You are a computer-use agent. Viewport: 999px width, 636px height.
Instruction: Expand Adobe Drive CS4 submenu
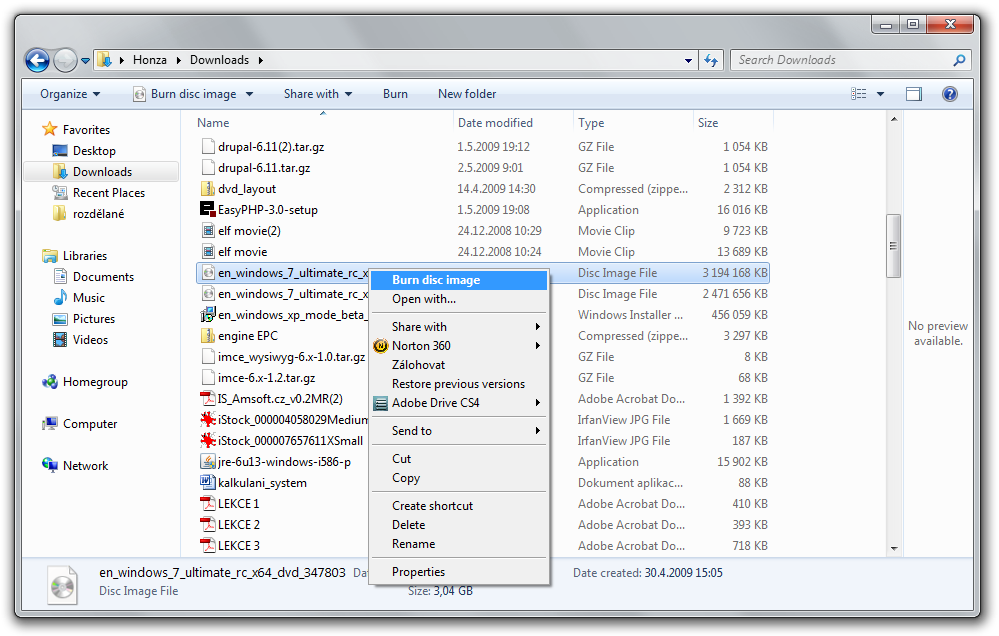pyautogui.click(x=459, y=403)
